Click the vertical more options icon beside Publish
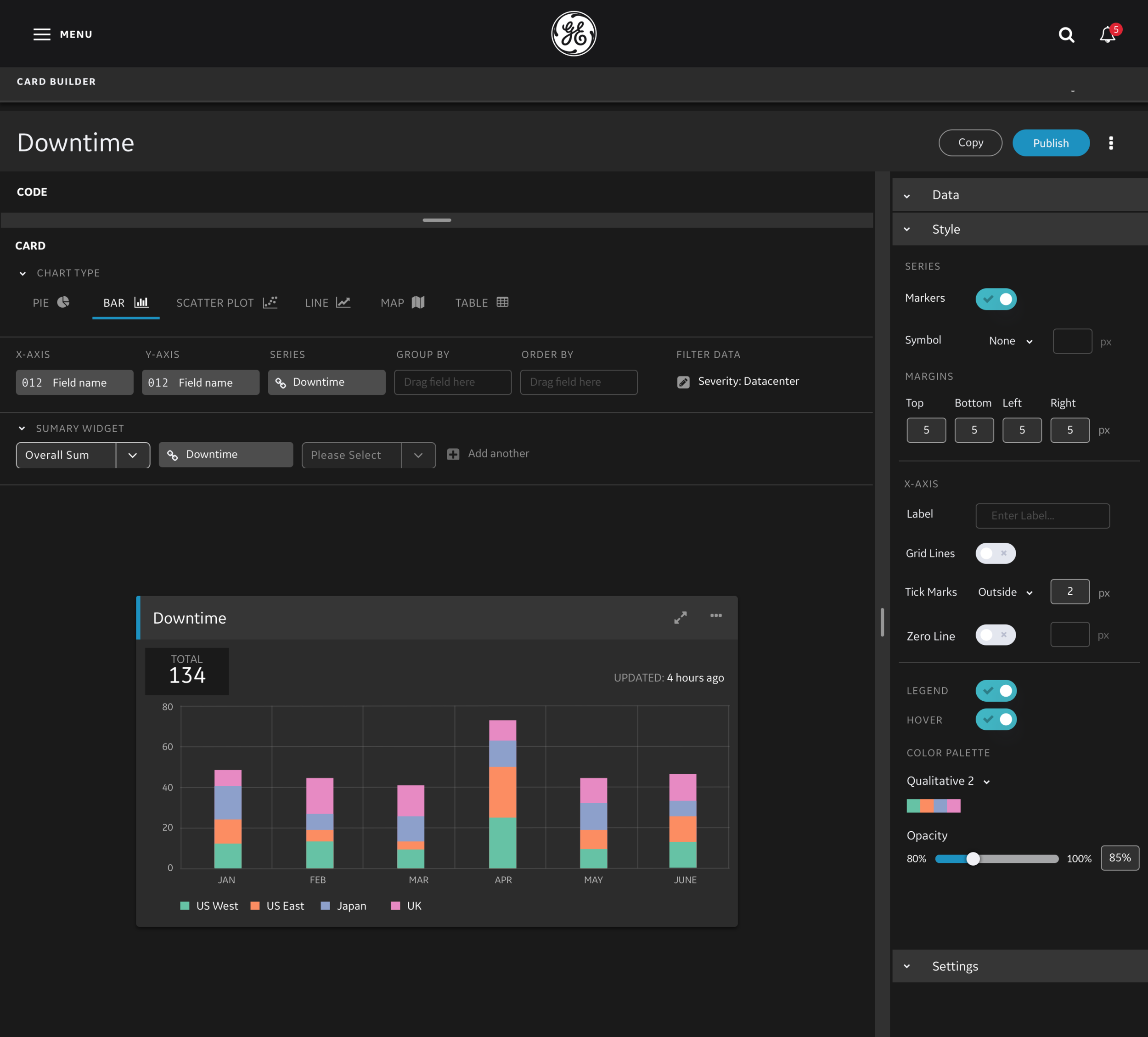This screenshot has width=1148, height=1037. tap(1110, 143)
